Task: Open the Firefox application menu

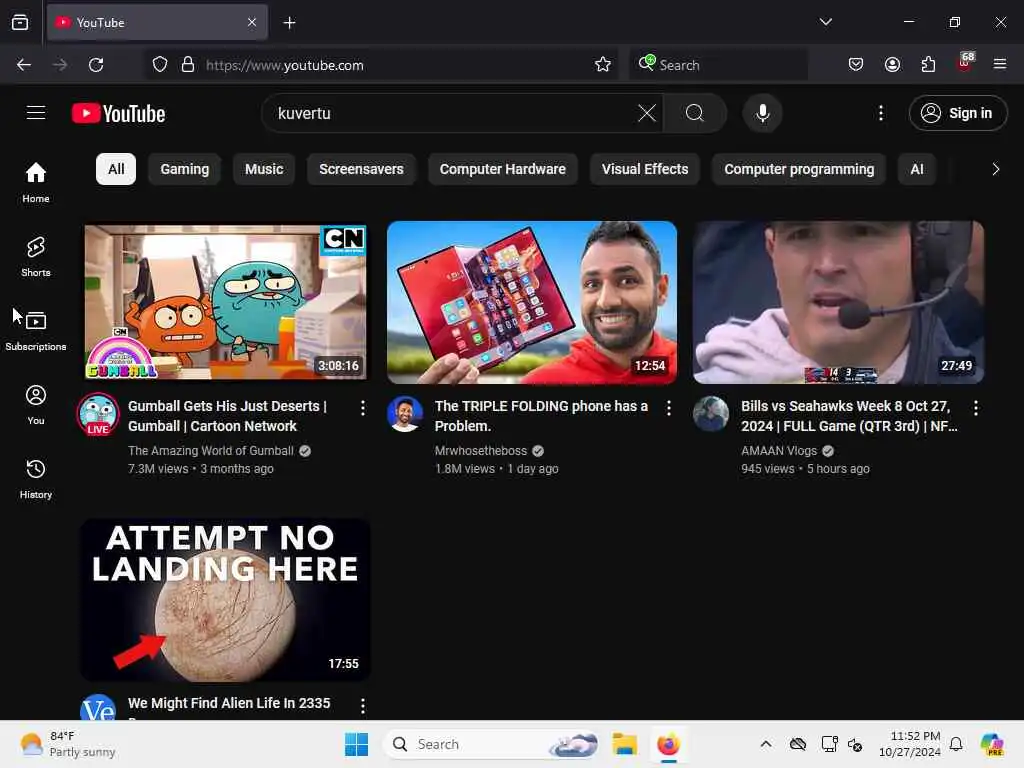Action: coord(1000,65)
